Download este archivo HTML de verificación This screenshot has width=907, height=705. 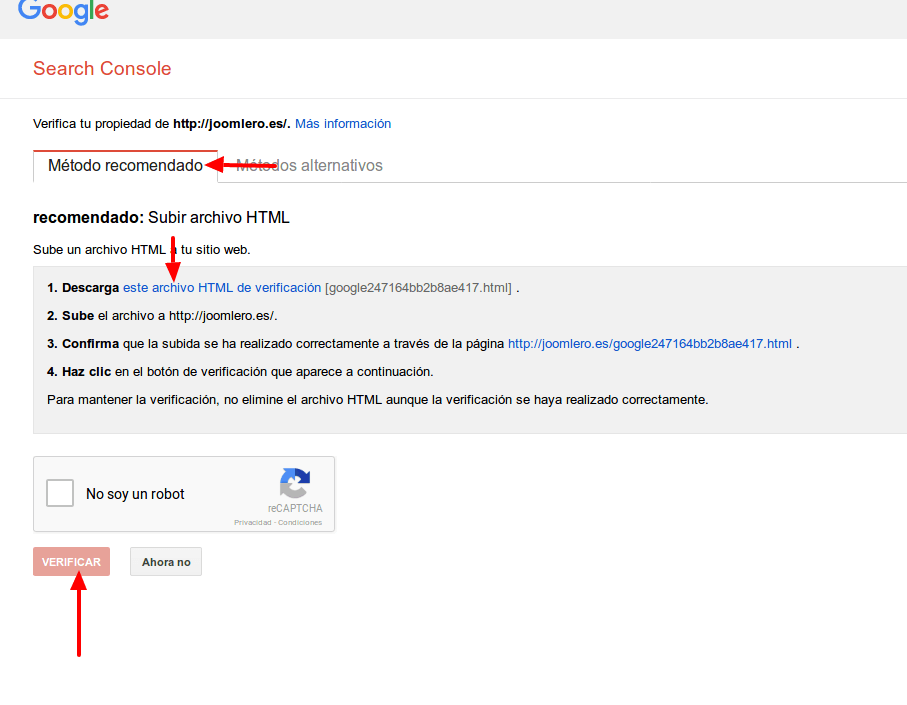(222, 287)
